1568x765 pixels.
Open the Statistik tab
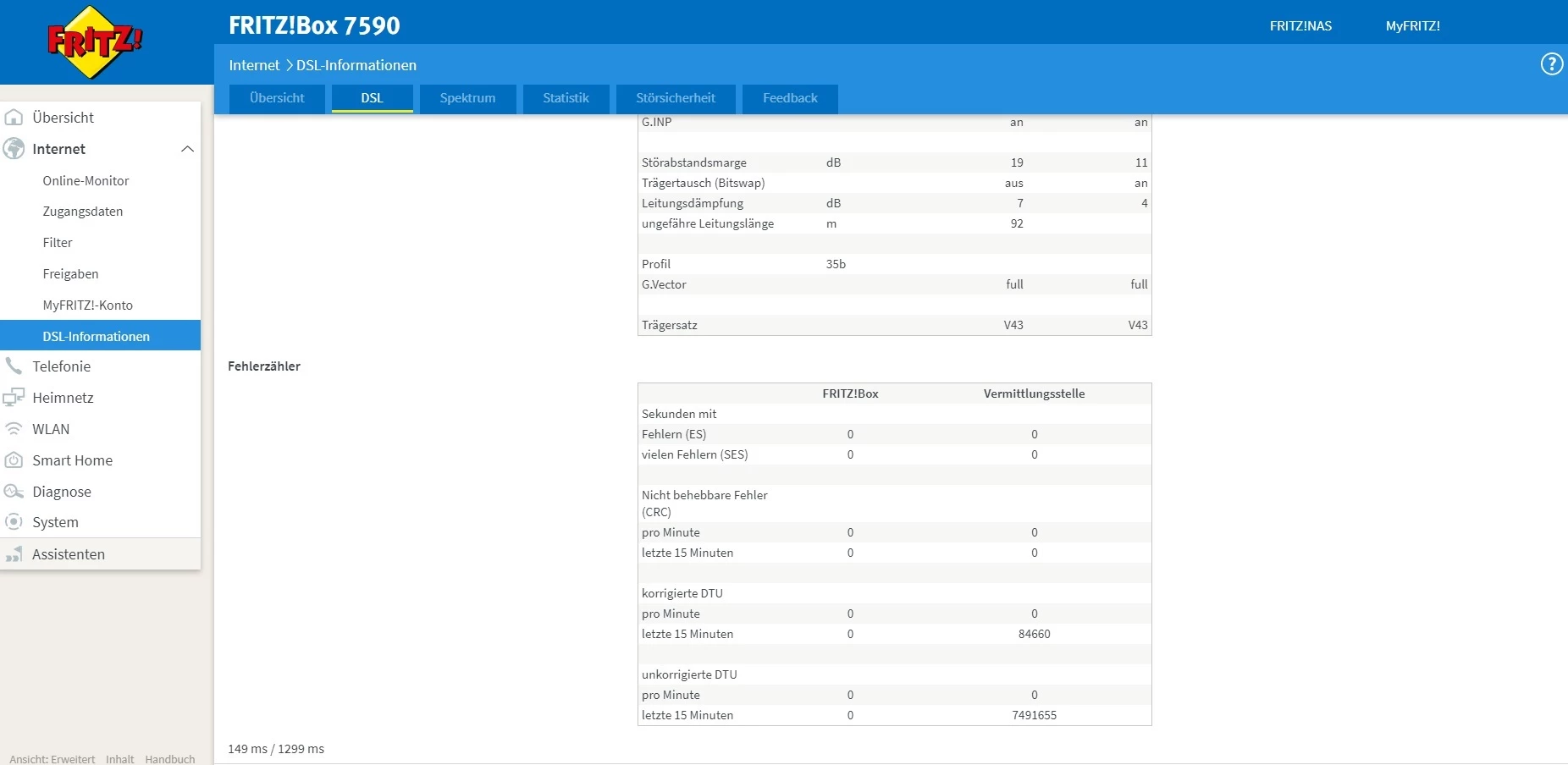pos(566,98)
